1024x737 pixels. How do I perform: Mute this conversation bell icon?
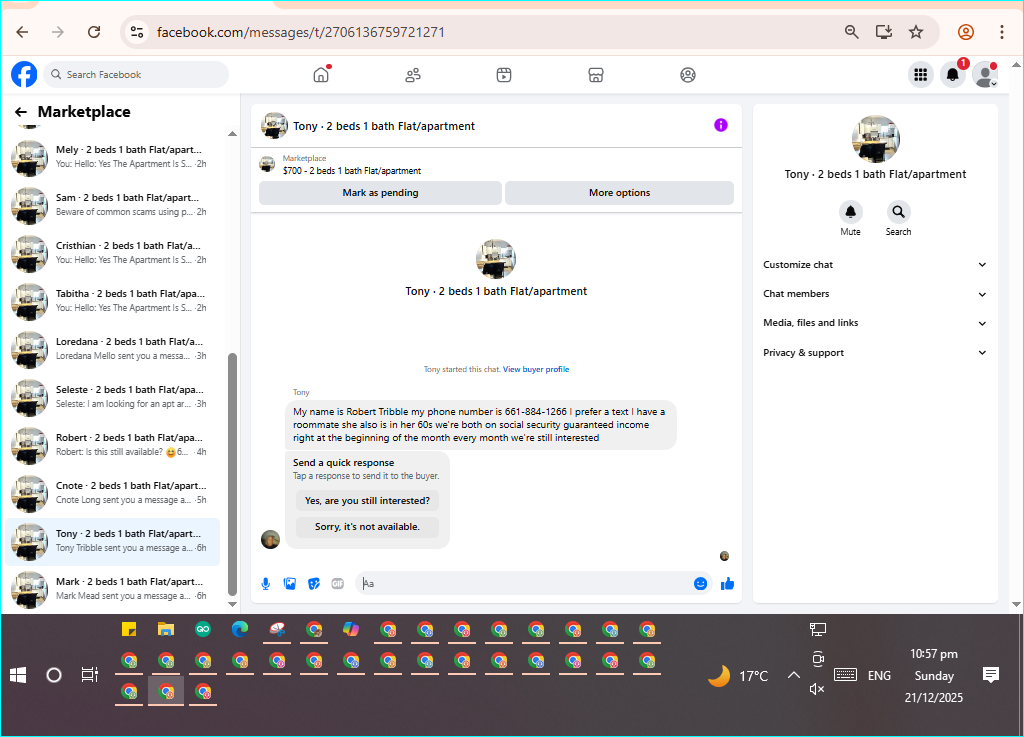click(x=850, y=212)
